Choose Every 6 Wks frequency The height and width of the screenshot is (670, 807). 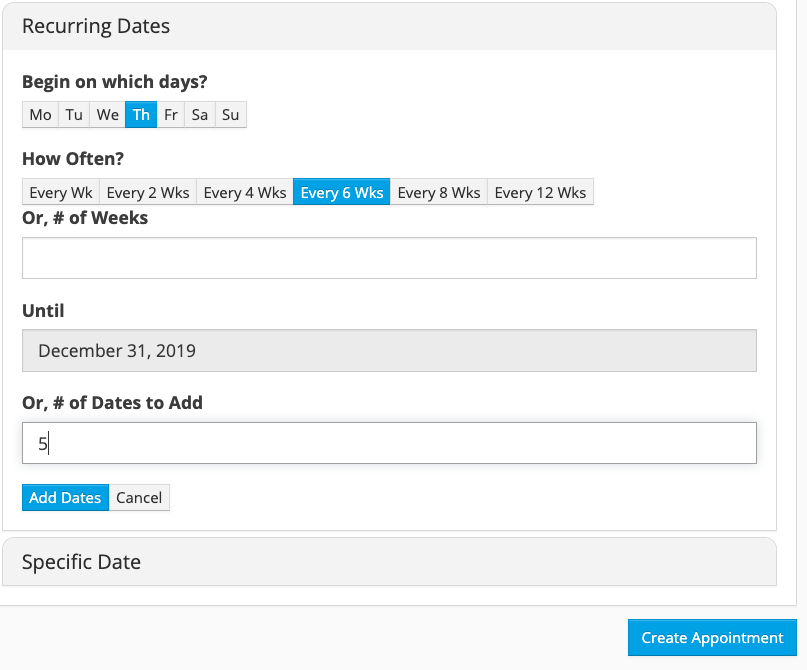(x=342, y=192)
